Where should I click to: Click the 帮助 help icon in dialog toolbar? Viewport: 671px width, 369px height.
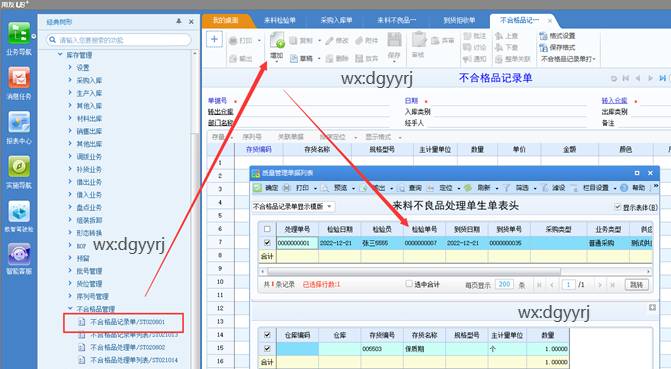point(624,188)
